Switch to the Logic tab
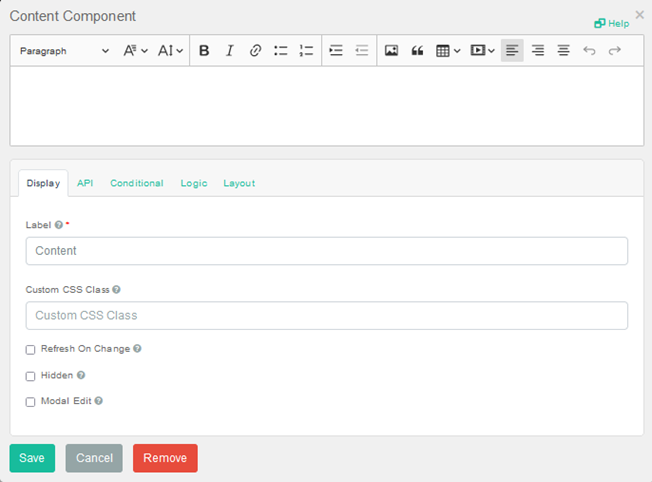 coord(194,183)
